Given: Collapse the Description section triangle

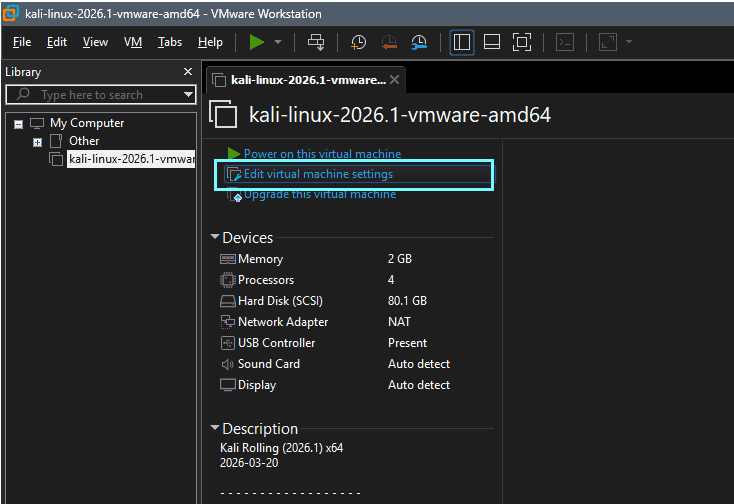Looking at the screenshot, I should tap(215, 427).
